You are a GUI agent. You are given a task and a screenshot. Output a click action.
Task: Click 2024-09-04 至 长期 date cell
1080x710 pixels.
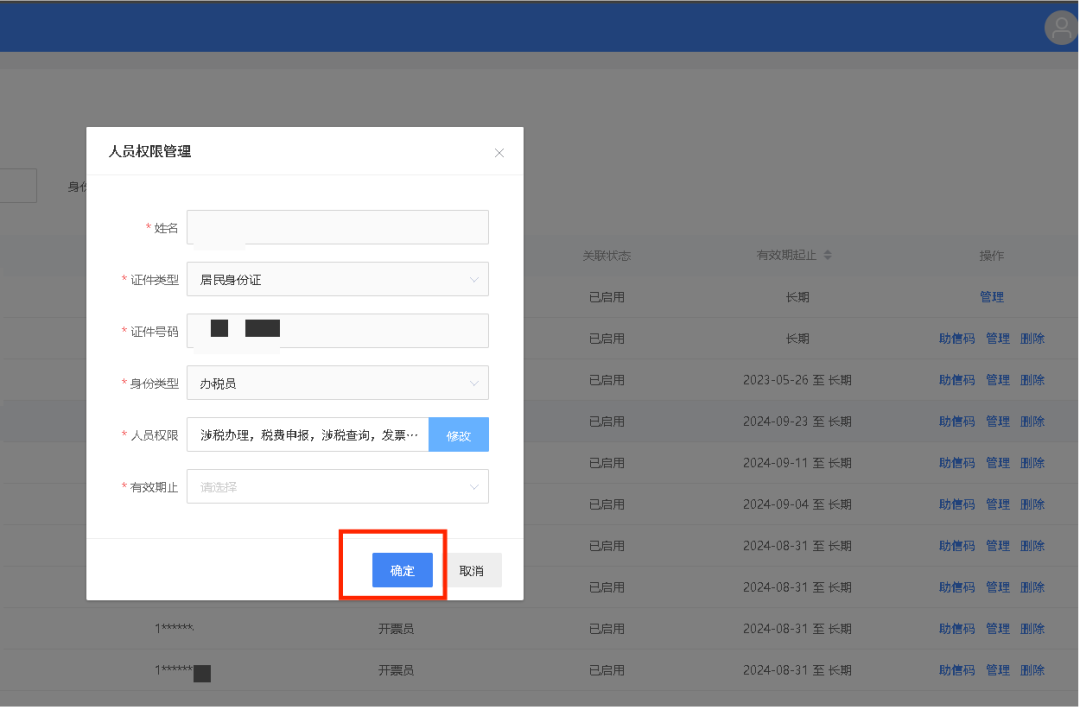coord(798,505)
